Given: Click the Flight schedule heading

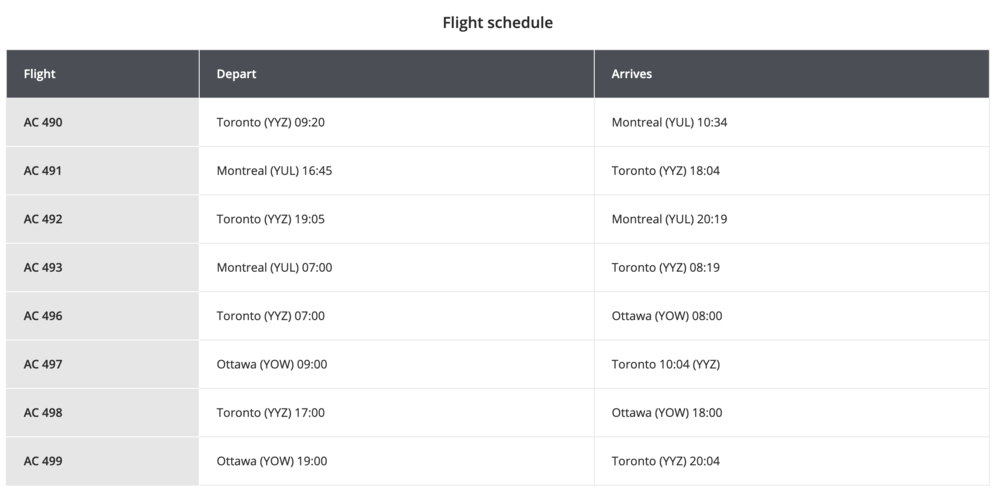Looking at the screenshot, I should click(x=498, y=22).
